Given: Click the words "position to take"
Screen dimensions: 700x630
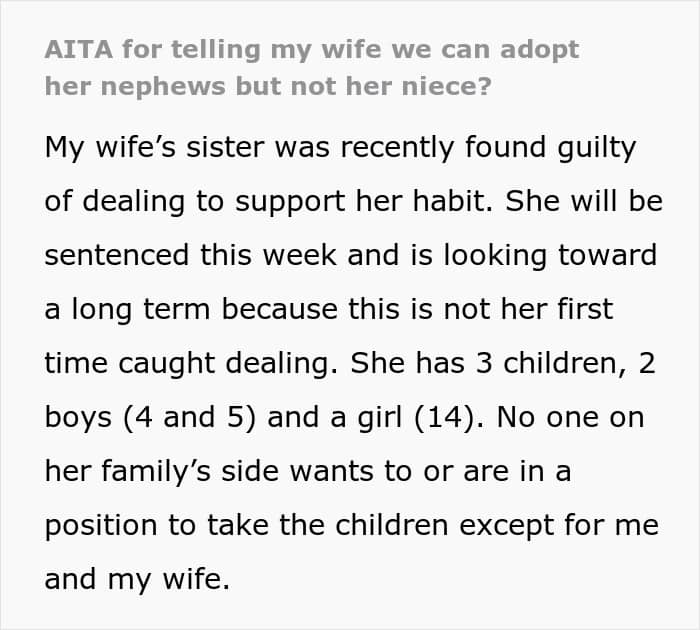Looking at the screenshot, I should coord(158,525).
